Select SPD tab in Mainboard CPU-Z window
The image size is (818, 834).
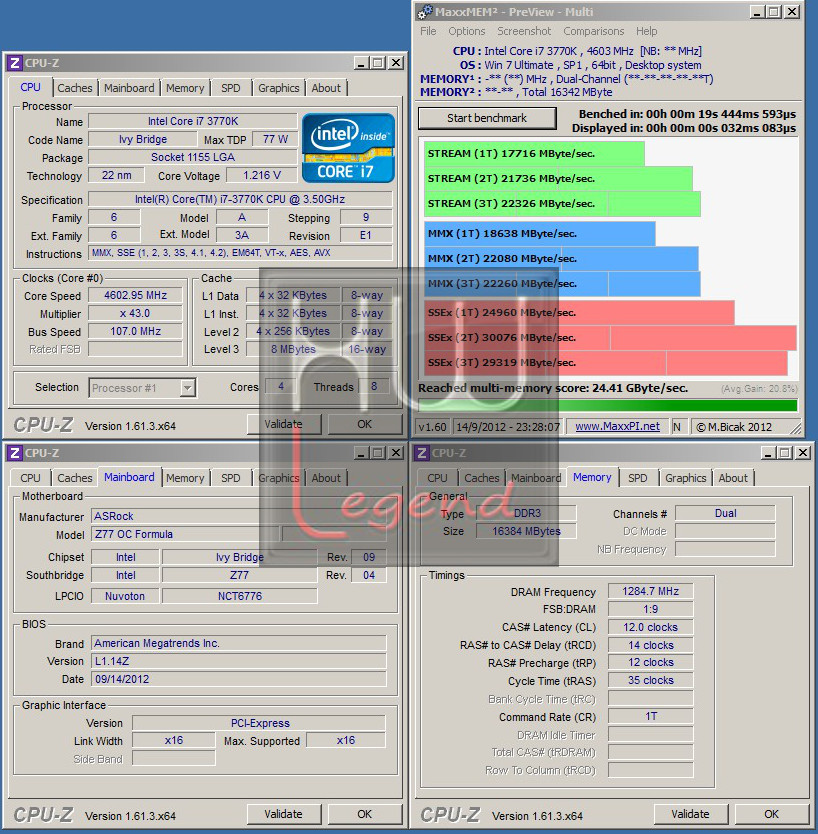pos(230,478)
